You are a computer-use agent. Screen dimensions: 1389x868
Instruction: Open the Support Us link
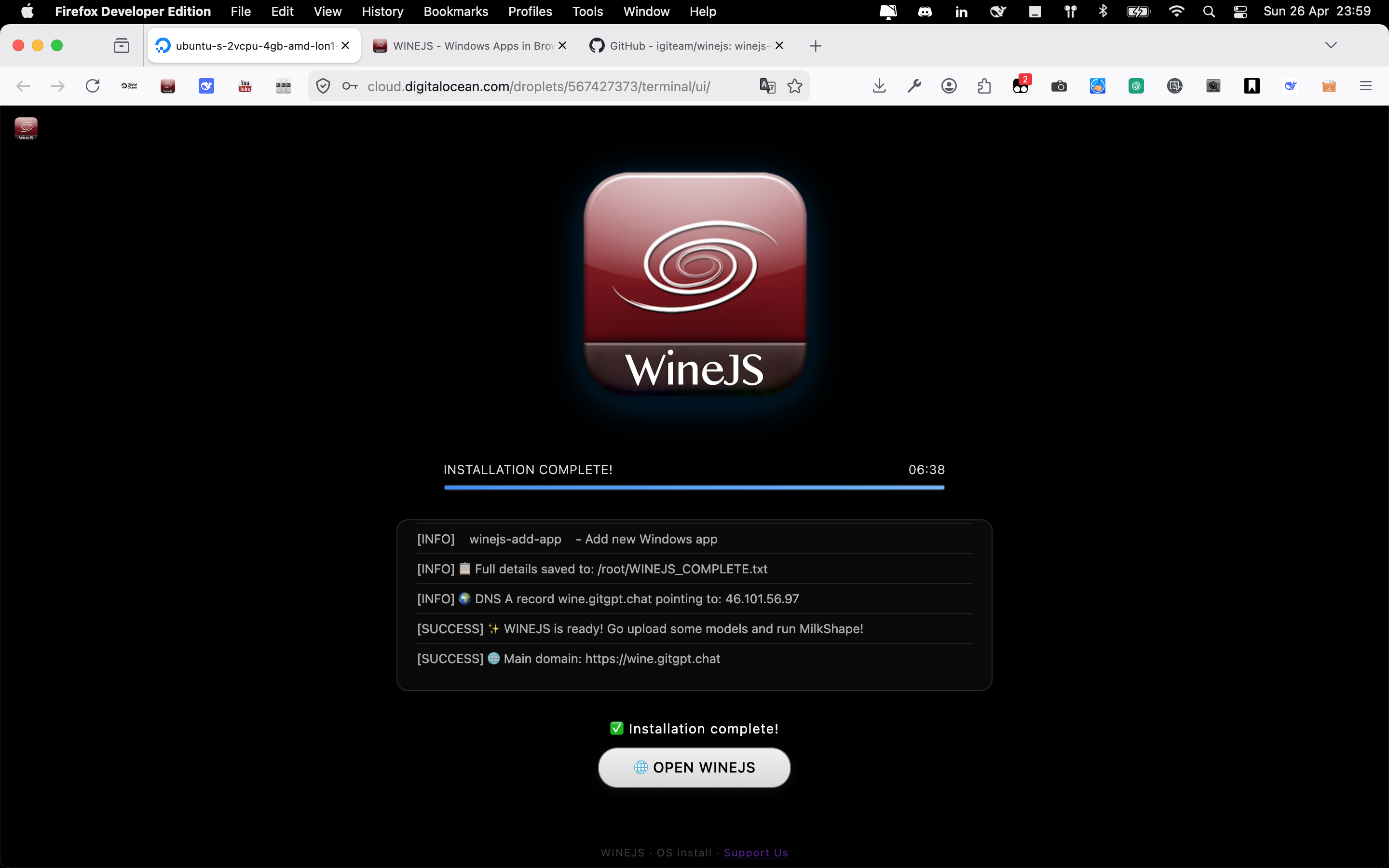click(756, 853)
